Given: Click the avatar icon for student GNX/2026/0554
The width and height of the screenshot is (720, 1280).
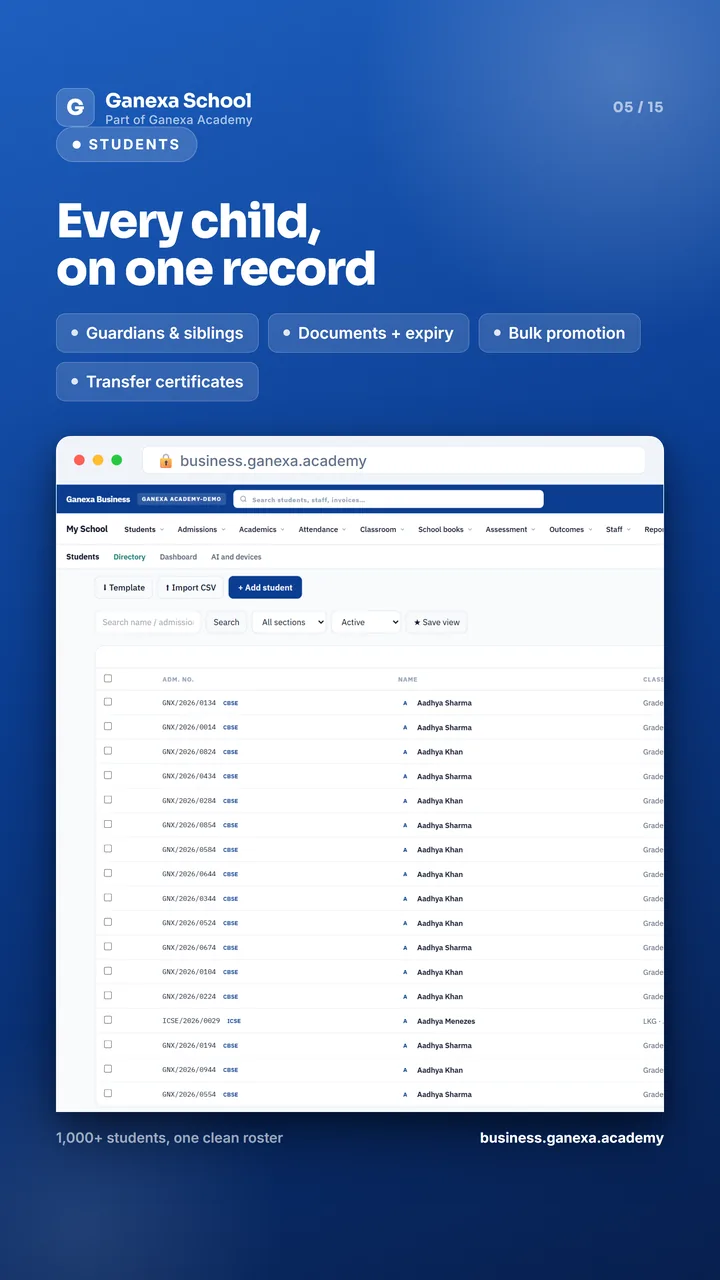Looking at the screenshot, I should click(x=405, y=1095).
